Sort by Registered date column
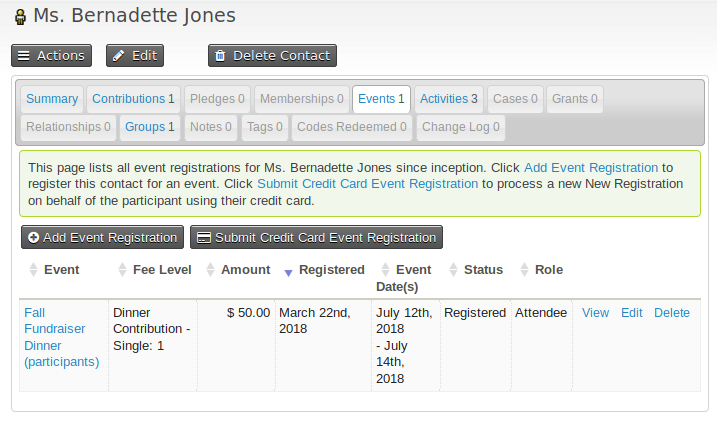This screenshot has height=422, width=717. click(331, 270)
